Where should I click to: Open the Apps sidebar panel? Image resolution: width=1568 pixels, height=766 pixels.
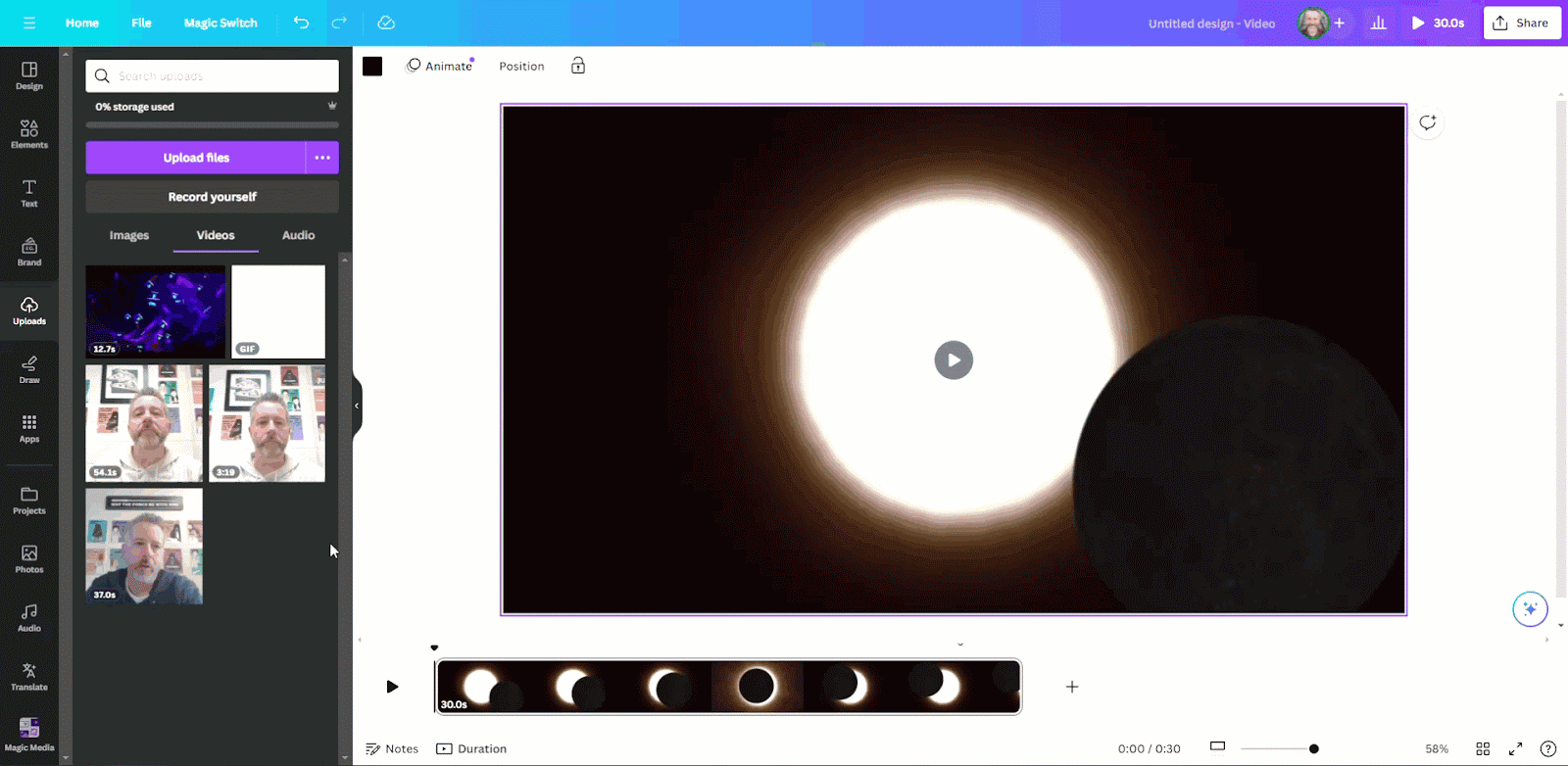[x=29, y=428]
